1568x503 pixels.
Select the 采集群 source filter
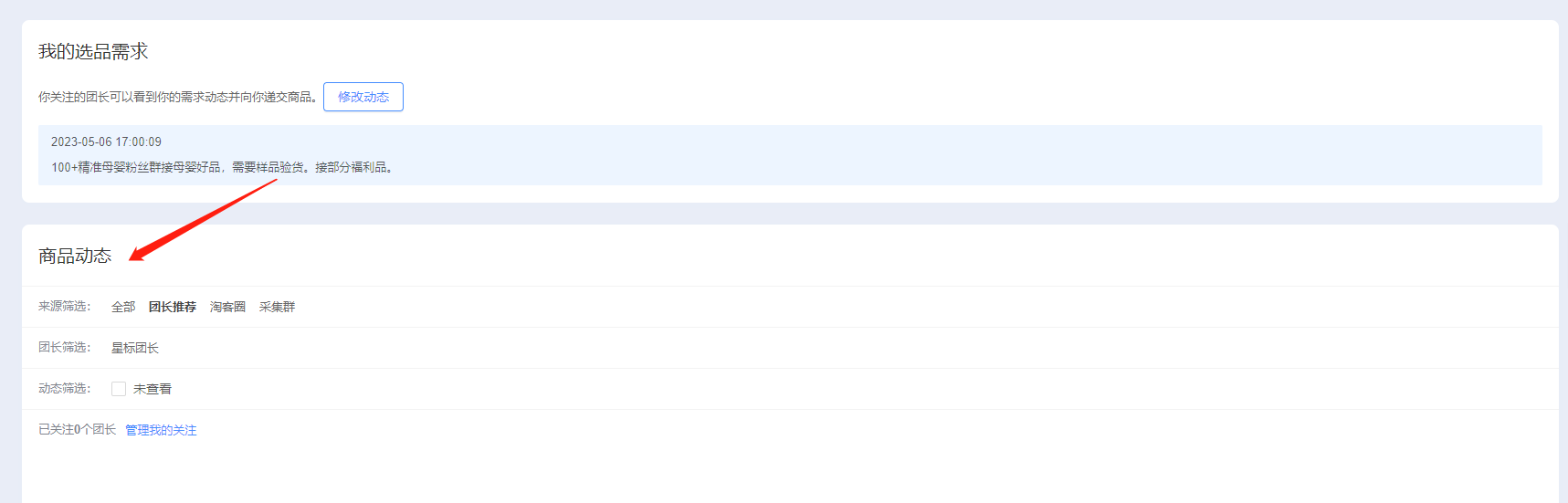point(277,307)
